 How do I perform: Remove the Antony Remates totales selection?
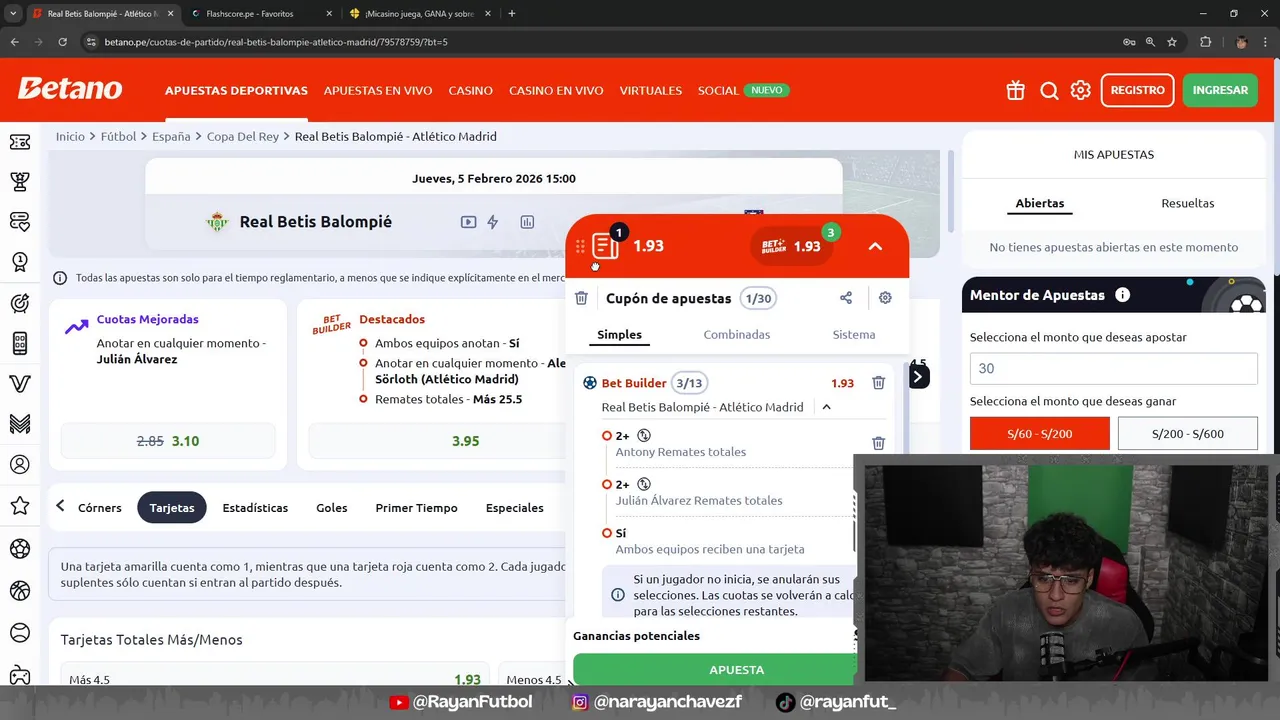tap(878, 443)
